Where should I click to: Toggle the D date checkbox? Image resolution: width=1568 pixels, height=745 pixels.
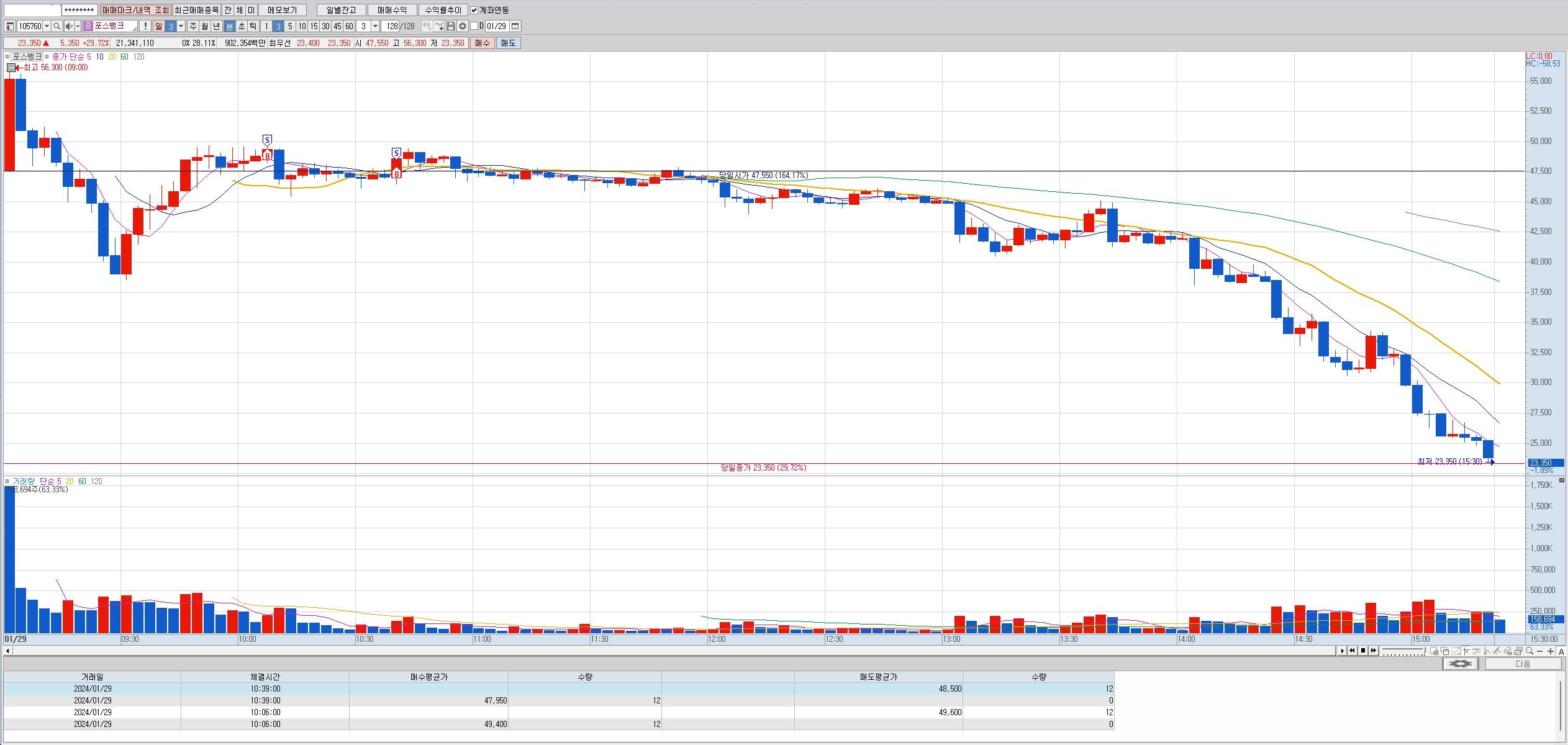tap(474, 26)
